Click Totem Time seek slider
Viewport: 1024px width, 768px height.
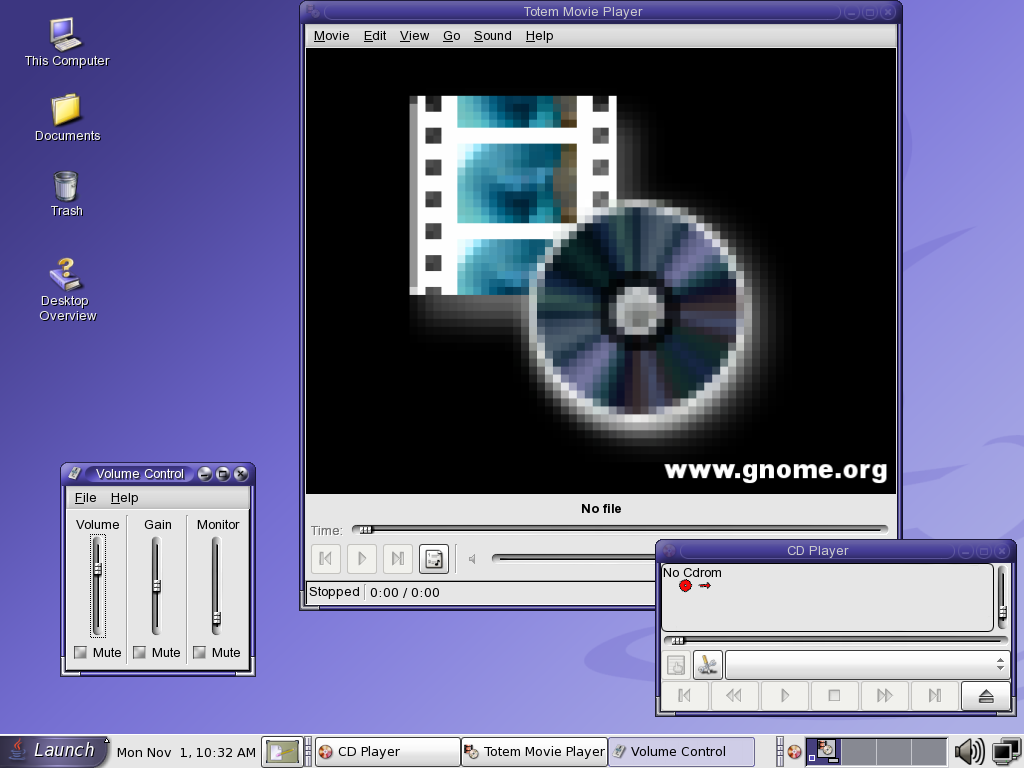pos(620,530)
